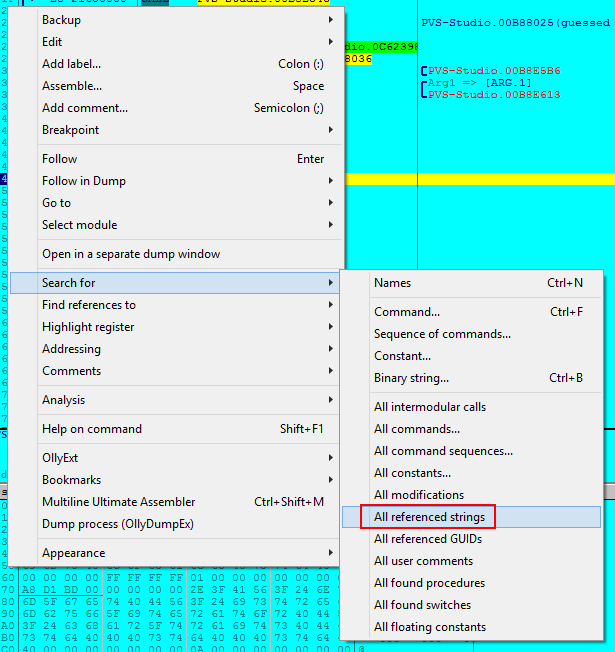Select Names in Search for submenu
This screenshot has width=615, height=652.
pyautogui.click(x=472, y=283)
